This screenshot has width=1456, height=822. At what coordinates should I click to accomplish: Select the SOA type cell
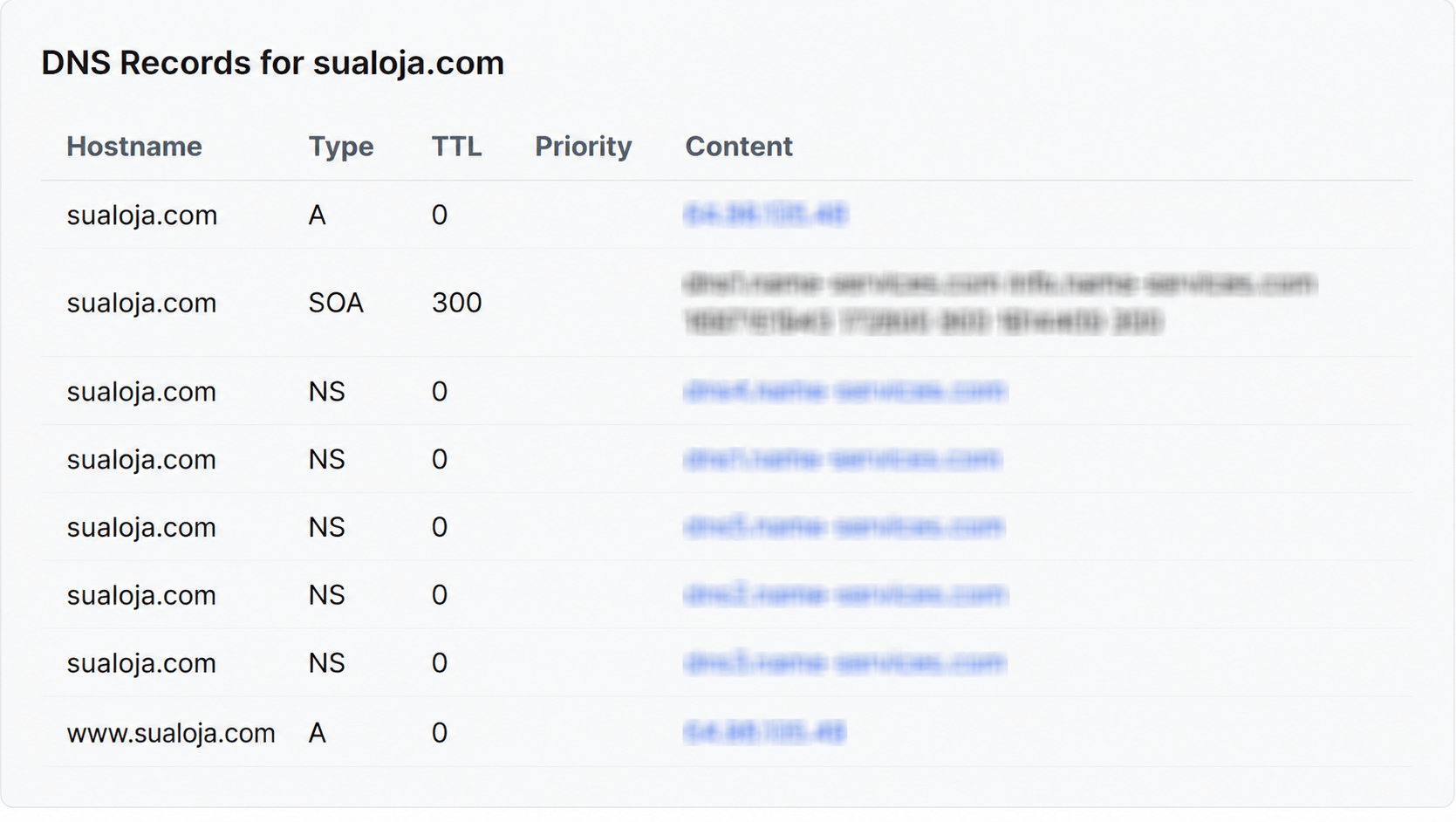[x=336, y=303]
